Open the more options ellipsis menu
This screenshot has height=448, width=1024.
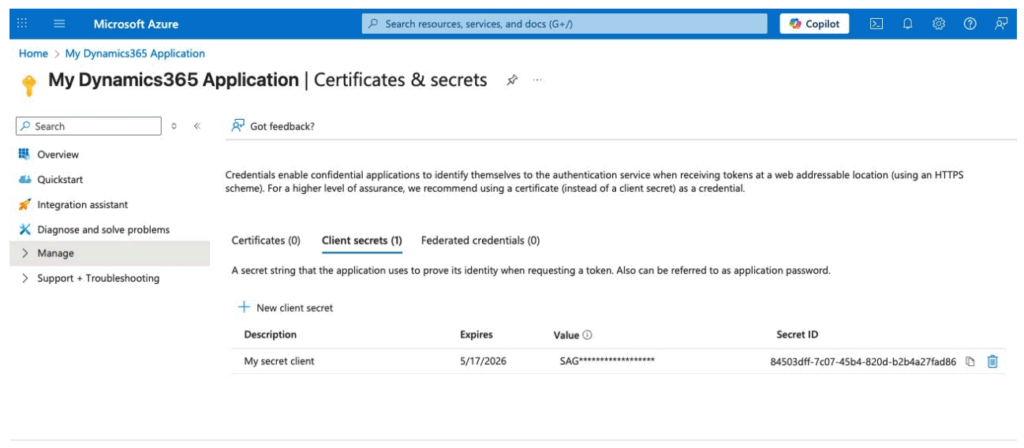pyautogui.click(x=537, y=80)
